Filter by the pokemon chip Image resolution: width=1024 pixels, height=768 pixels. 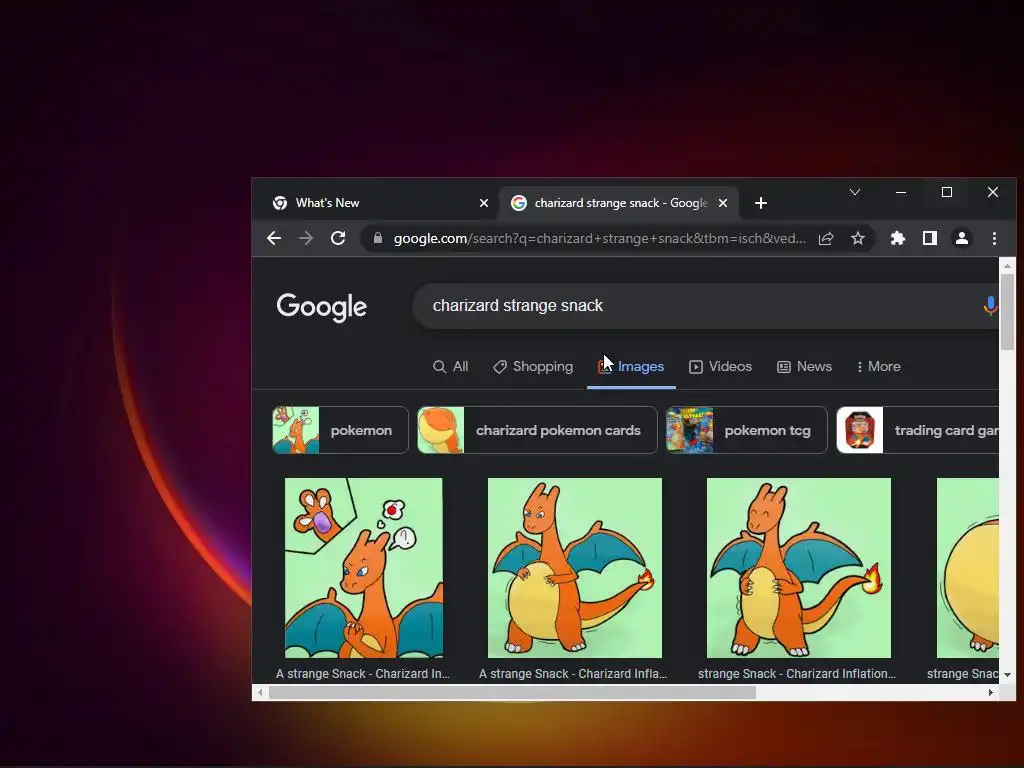(x=340, y=430)
